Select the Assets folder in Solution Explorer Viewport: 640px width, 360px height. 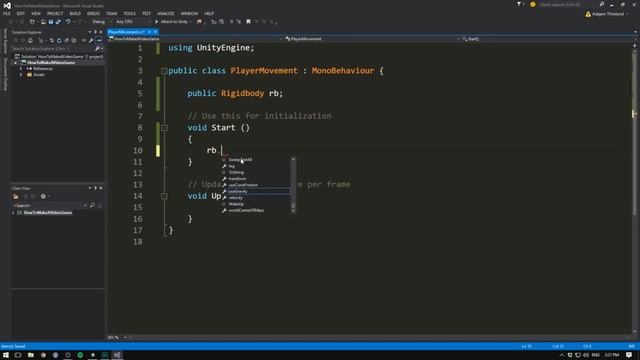[39, 75]
